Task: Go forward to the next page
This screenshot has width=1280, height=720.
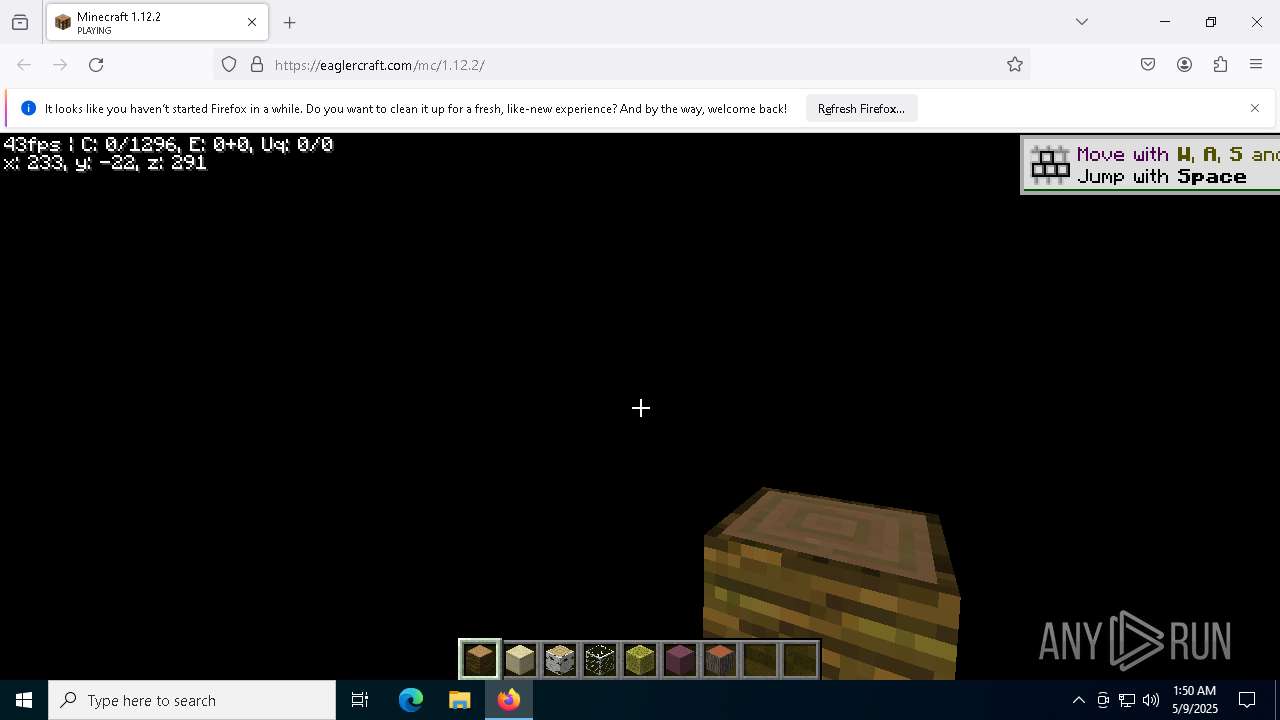Action: [x=60, y=65]
